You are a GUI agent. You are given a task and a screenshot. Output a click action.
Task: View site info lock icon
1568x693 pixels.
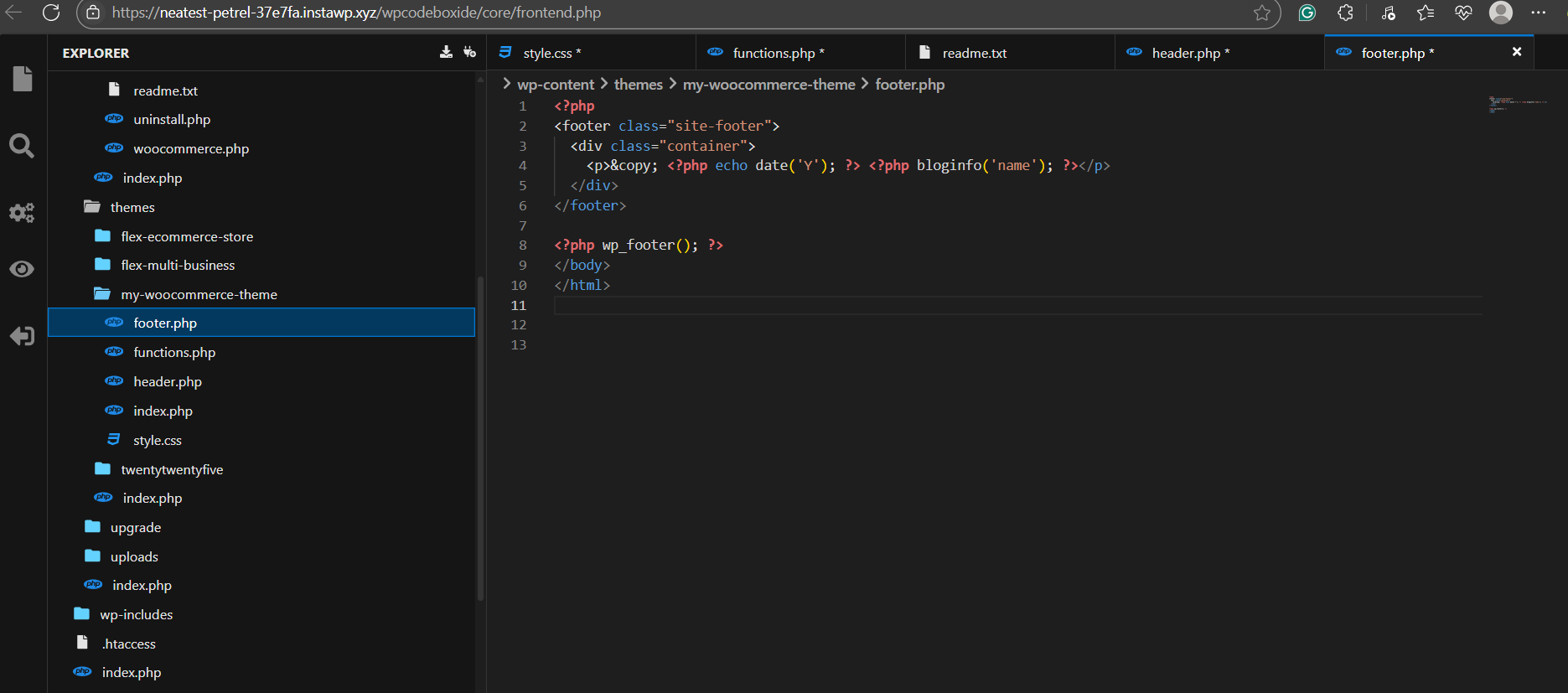click(94, 13)
